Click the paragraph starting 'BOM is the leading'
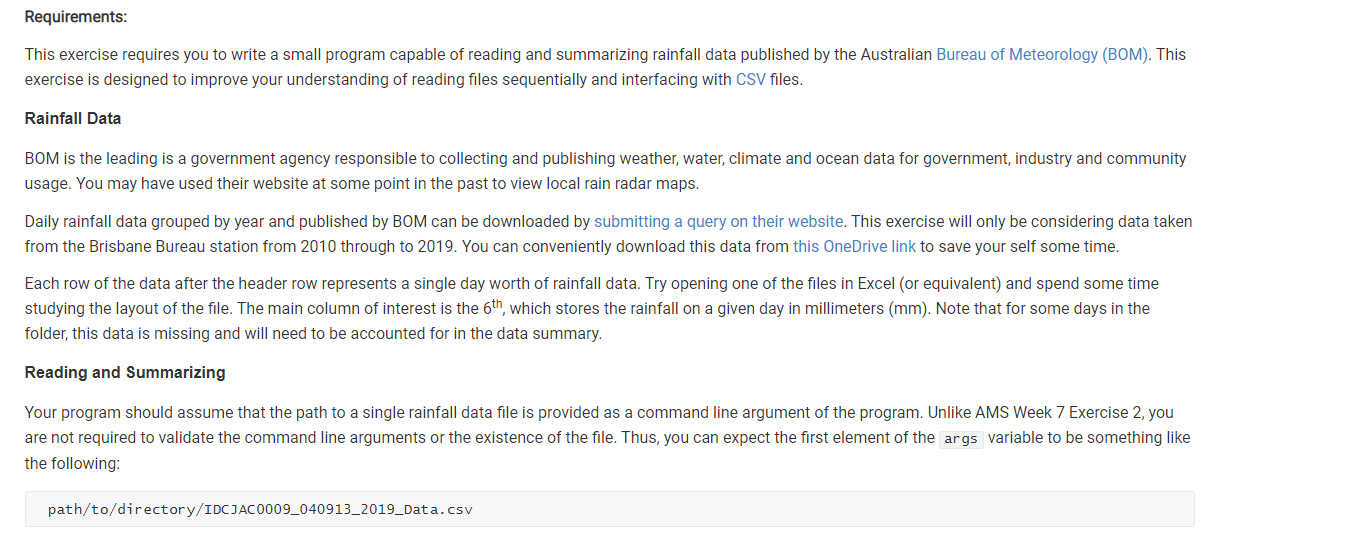Image resolution: width=1367 pixels, height=543 pixels. (x=606, y=171)
